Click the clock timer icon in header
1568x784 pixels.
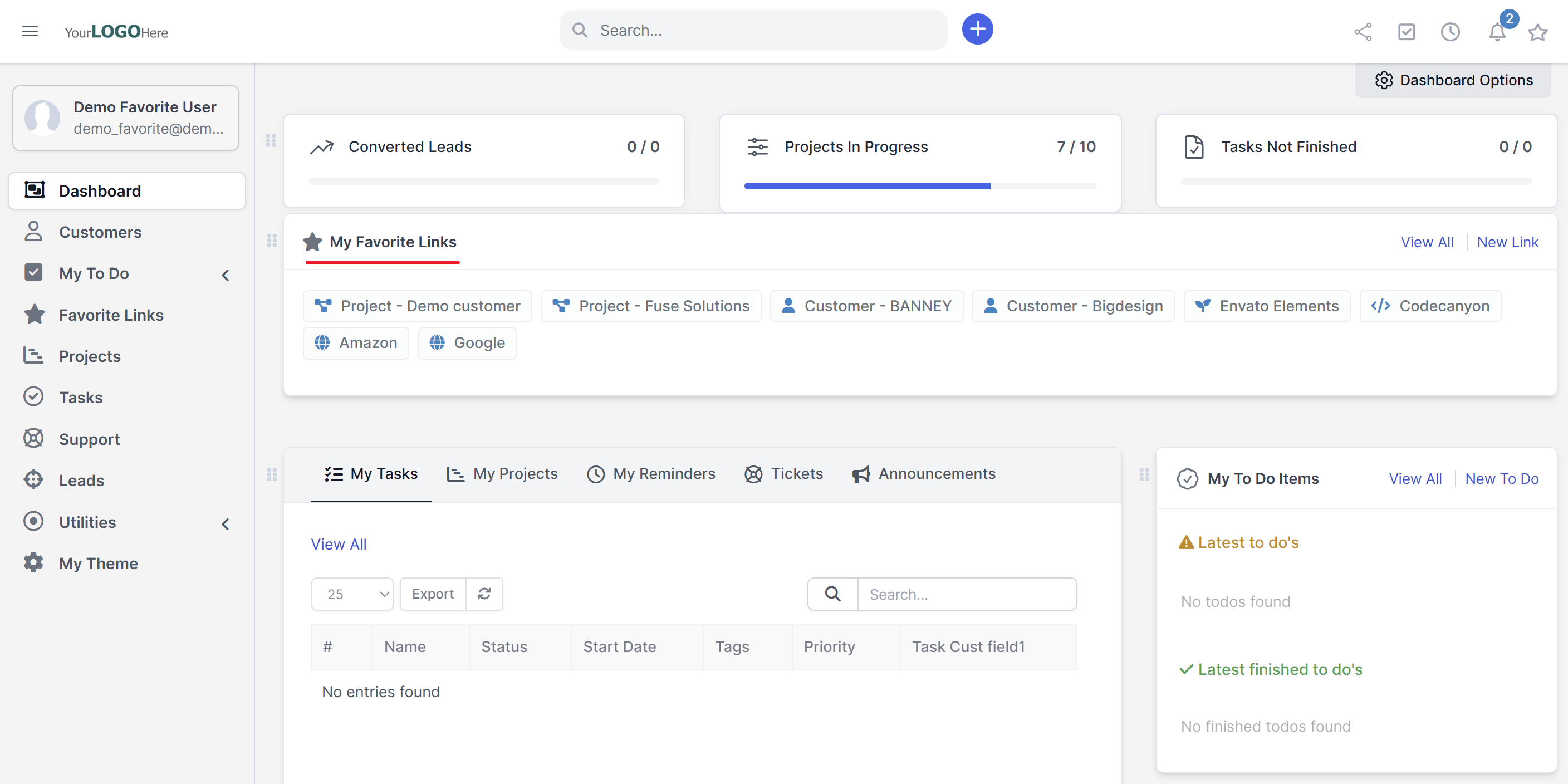tap(1450, 32)
